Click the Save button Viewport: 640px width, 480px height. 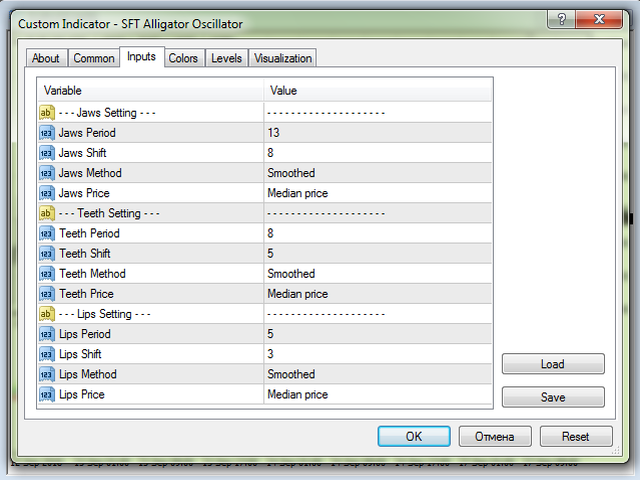553,397
